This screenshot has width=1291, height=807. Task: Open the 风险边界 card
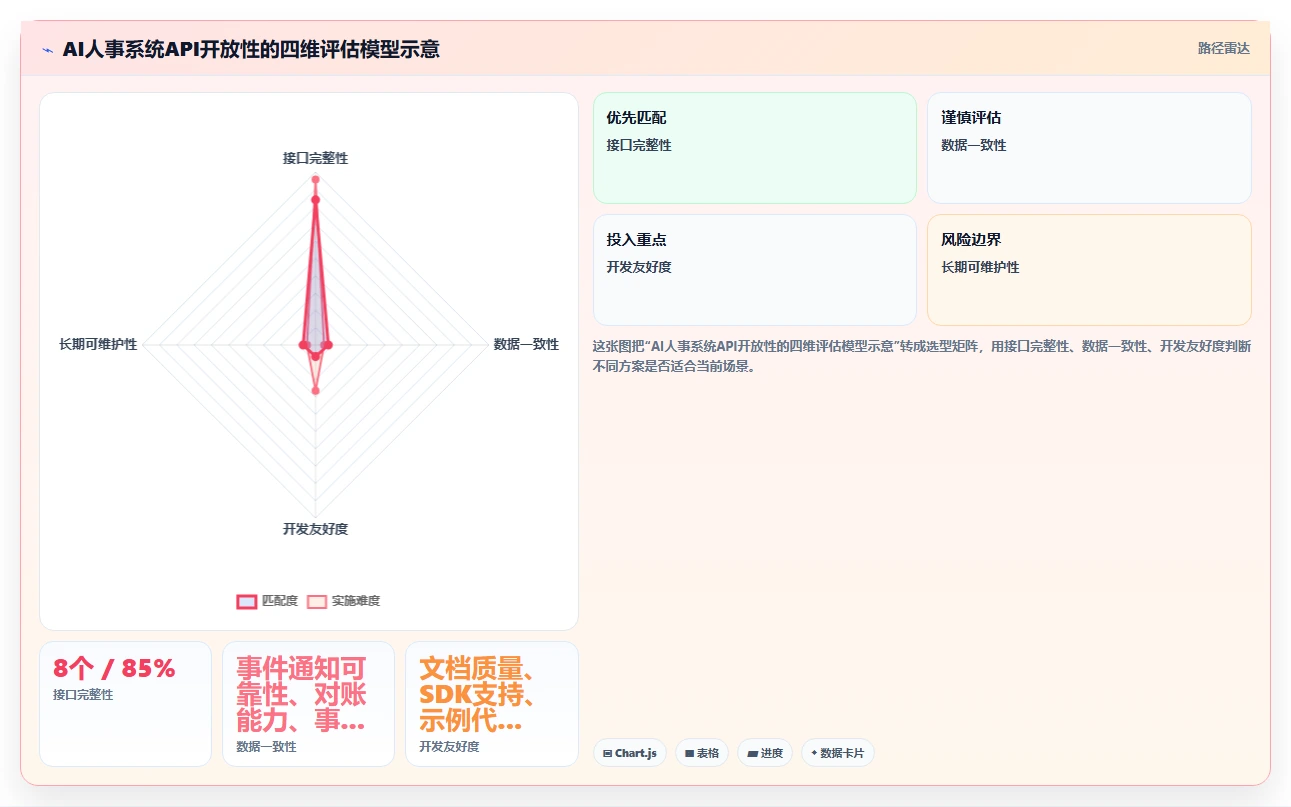[1089, 270]
